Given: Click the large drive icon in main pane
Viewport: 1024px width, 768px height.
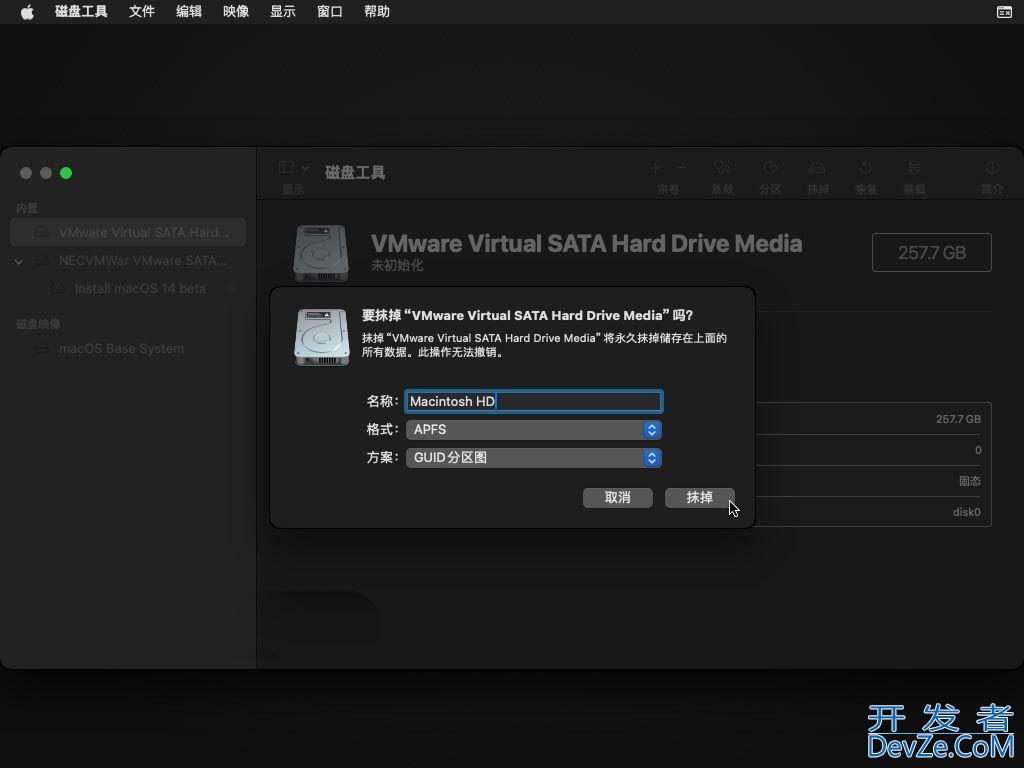Looking at the screenshot, I should (x=321, y=253).
